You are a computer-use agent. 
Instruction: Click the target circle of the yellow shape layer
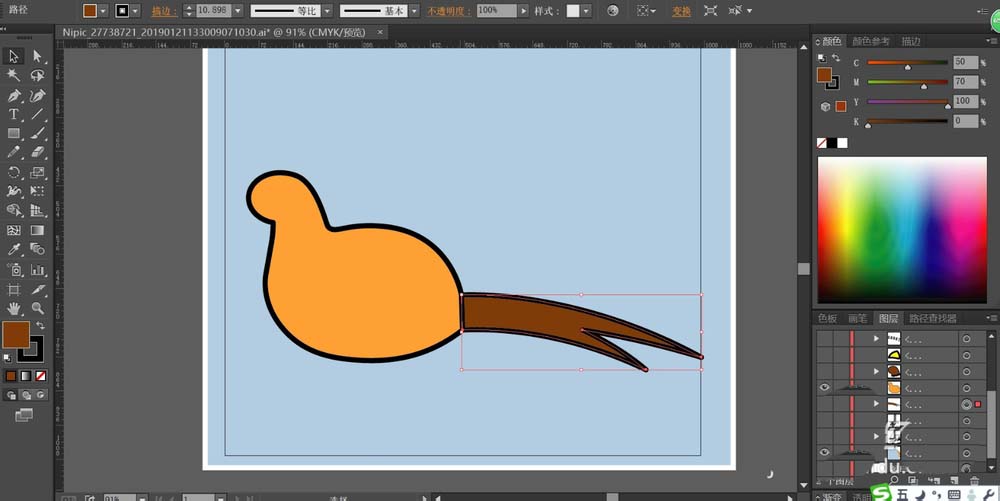pos(966,355)
